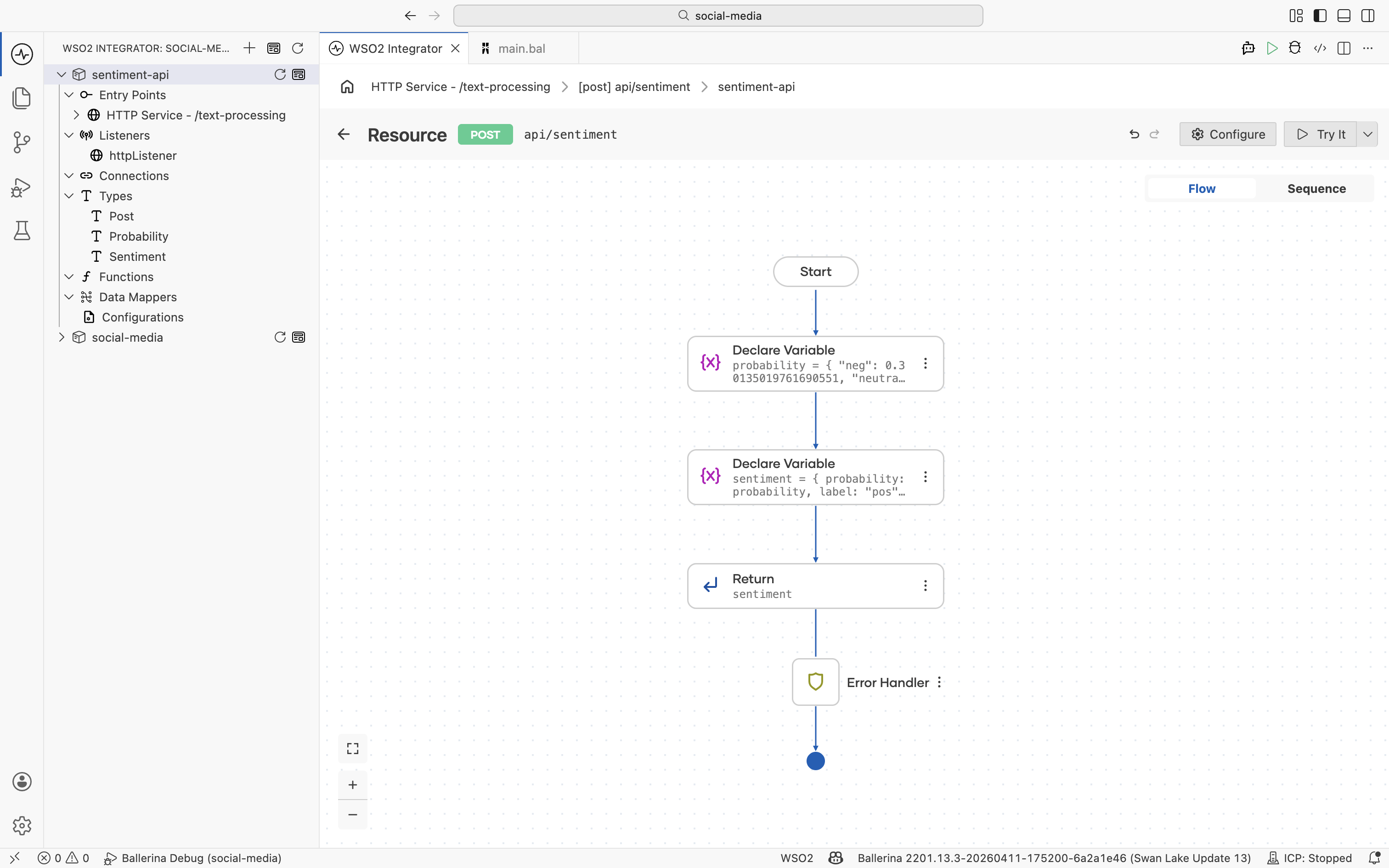Open the Source Control icon
This screenshot has width=1389, height=868.
click(x=22, y=142)
